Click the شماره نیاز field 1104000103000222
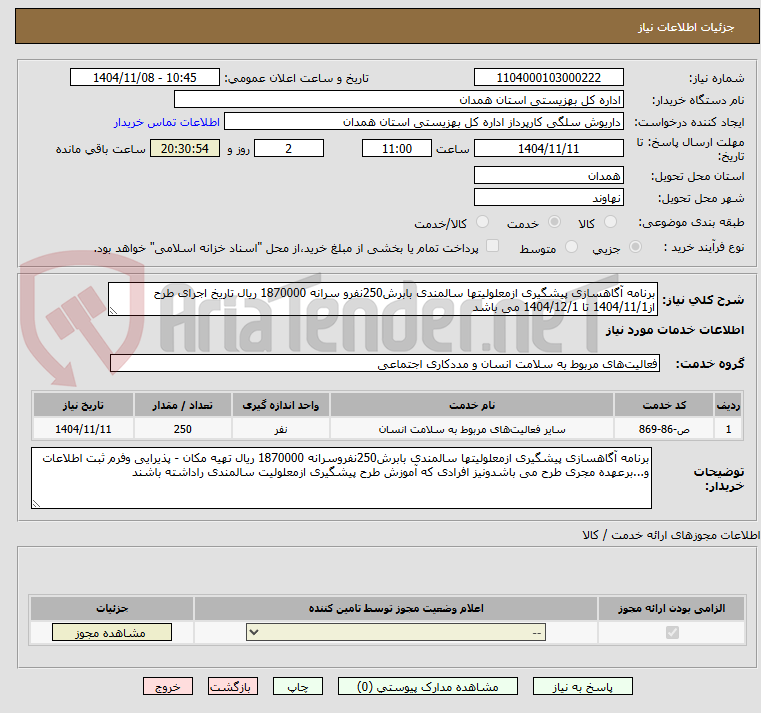Viewport: 761px width, 713px height. click(x=548, y=78)
